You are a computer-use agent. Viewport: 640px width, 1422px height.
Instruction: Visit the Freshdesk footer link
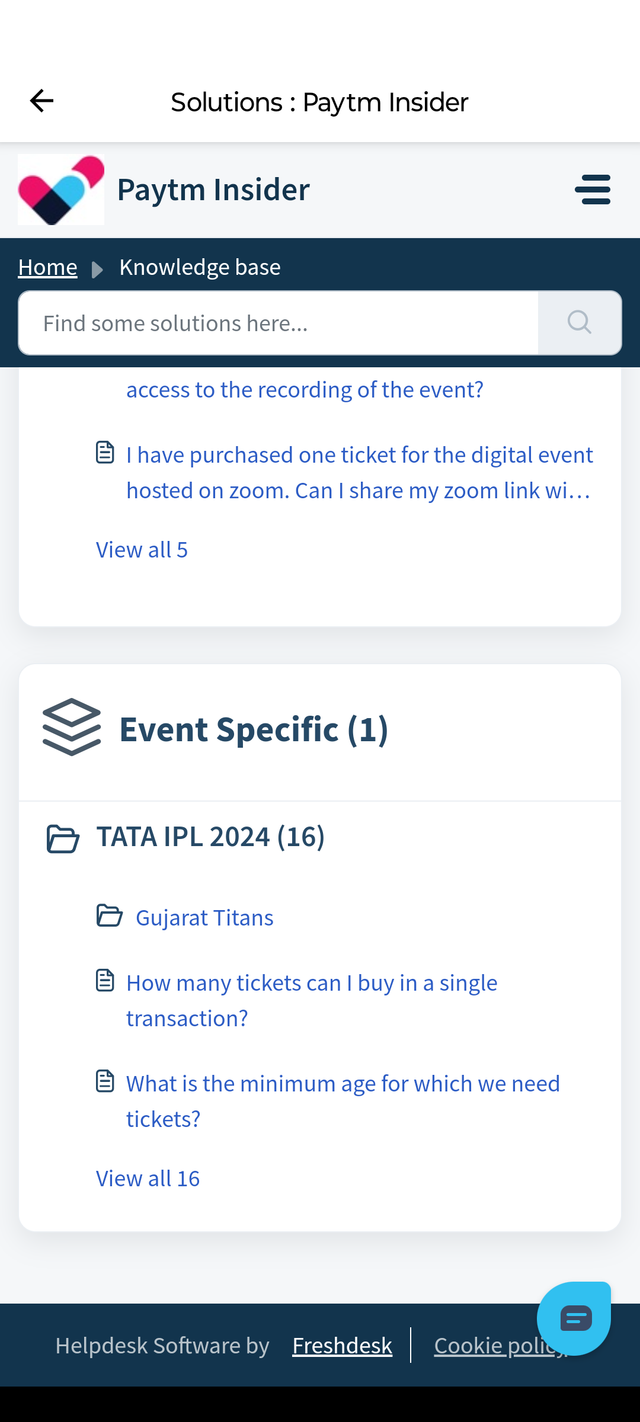pos(342,1346)
